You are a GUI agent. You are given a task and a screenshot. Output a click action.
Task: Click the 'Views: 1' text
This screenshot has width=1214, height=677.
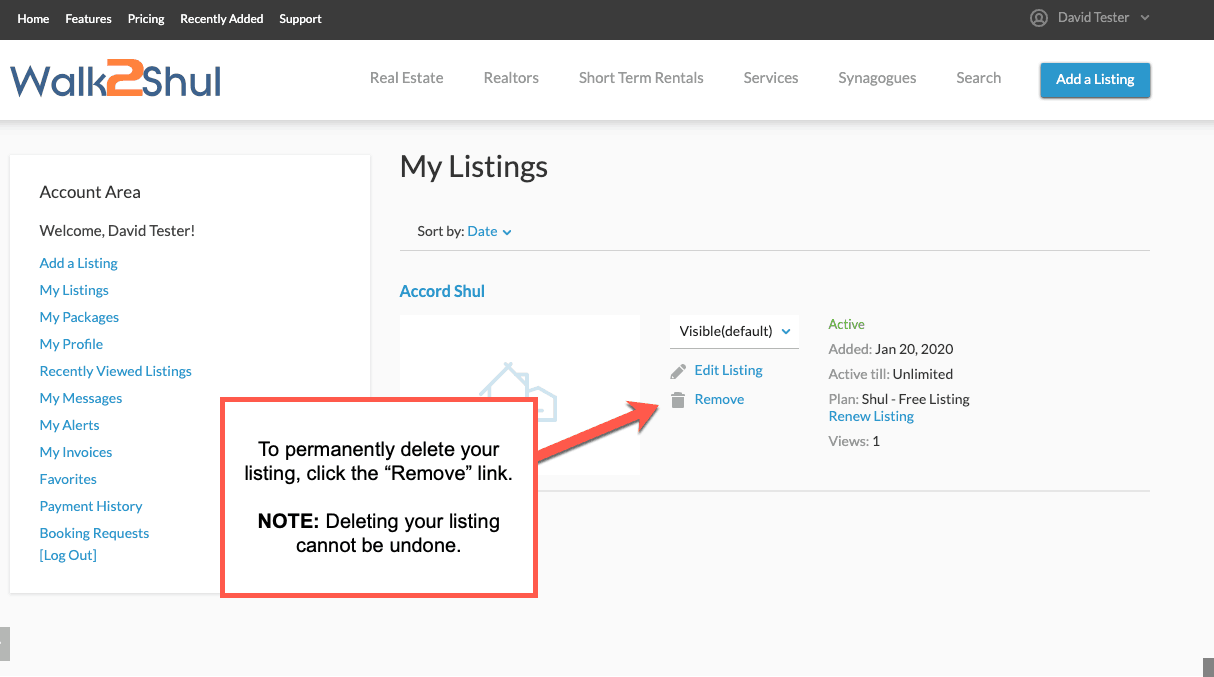(x=854, y=441)
